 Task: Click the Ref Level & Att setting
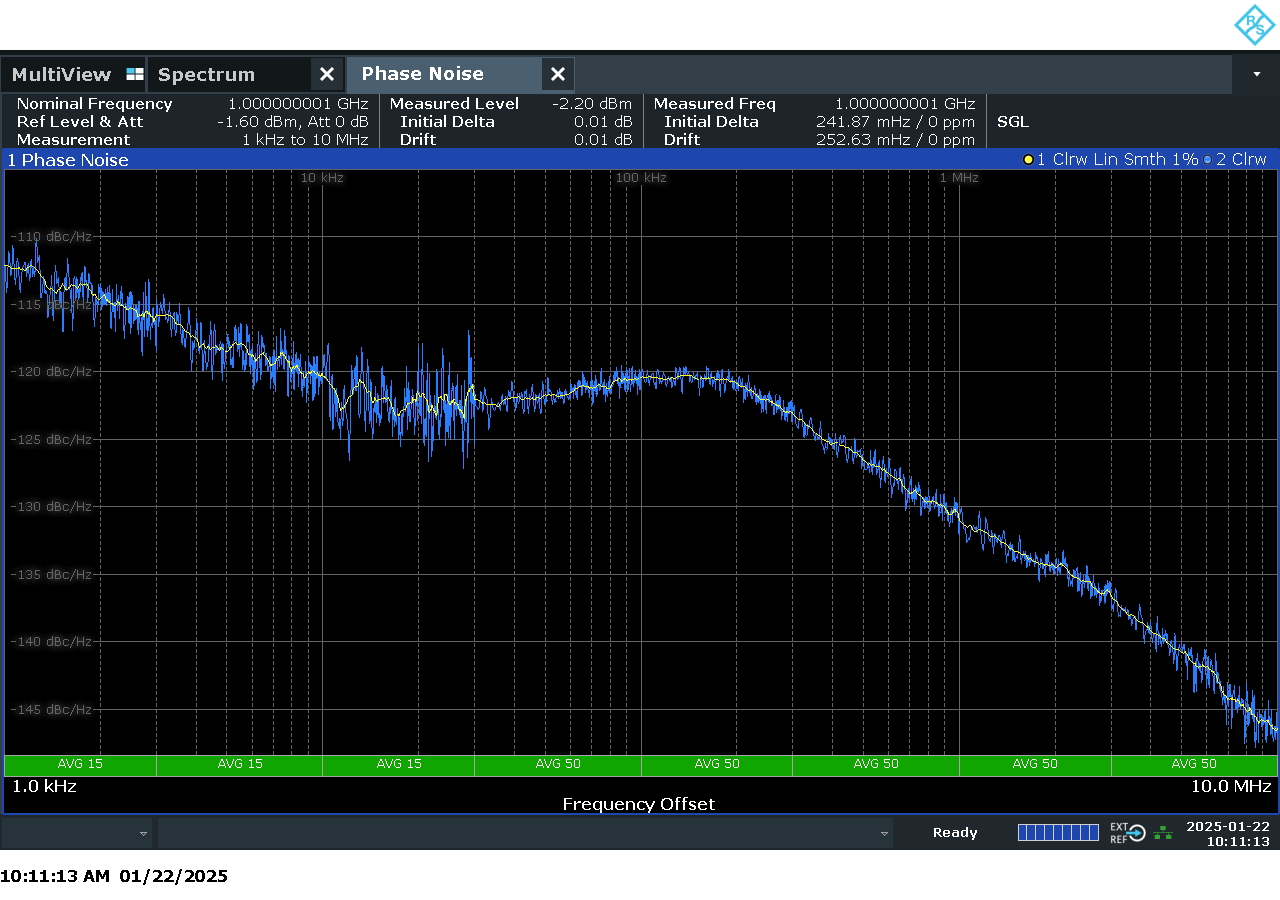tap(192, 122)
